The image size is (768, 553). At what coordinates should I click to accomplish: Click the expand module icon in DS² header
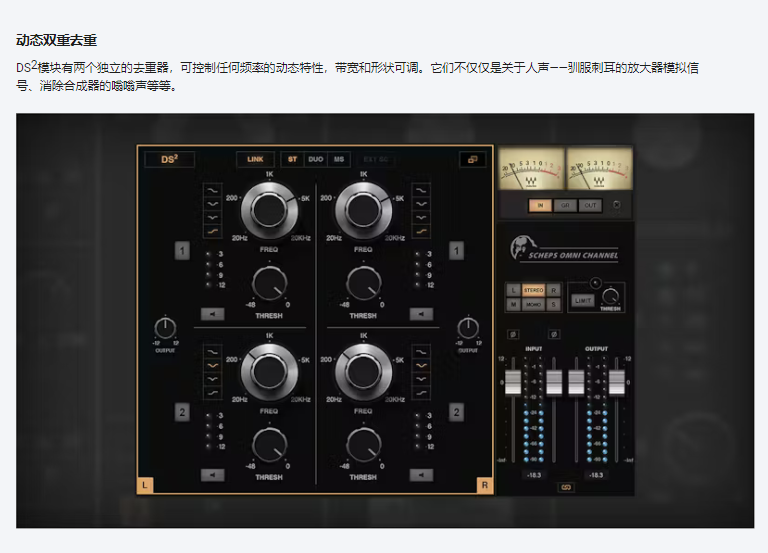click(x=473, y=159)
